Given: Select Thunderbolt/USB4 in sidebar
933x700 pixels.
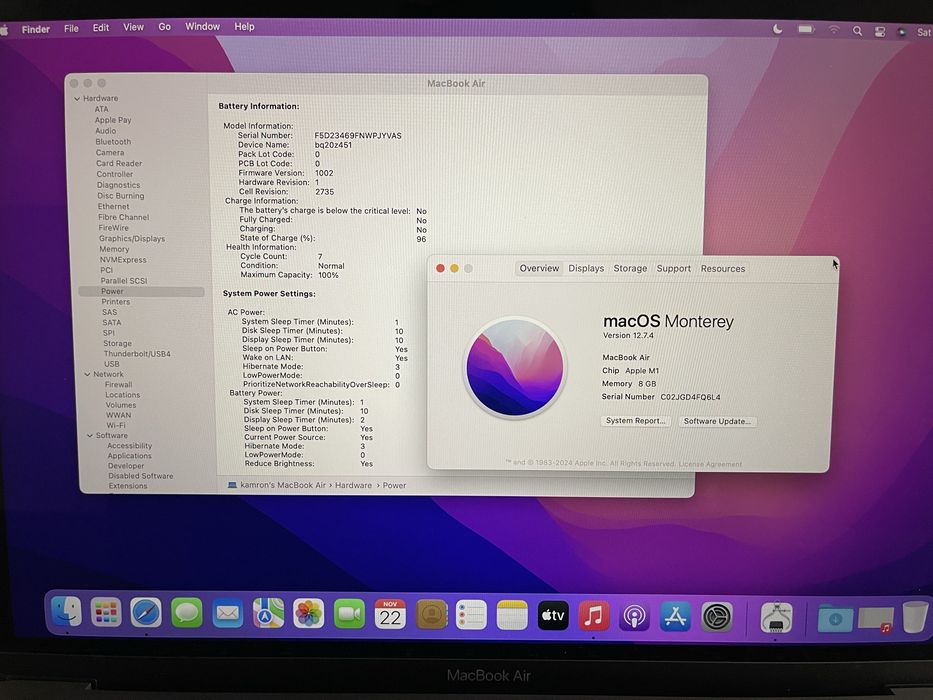Looking at the screenshot, I should point(137,354).
